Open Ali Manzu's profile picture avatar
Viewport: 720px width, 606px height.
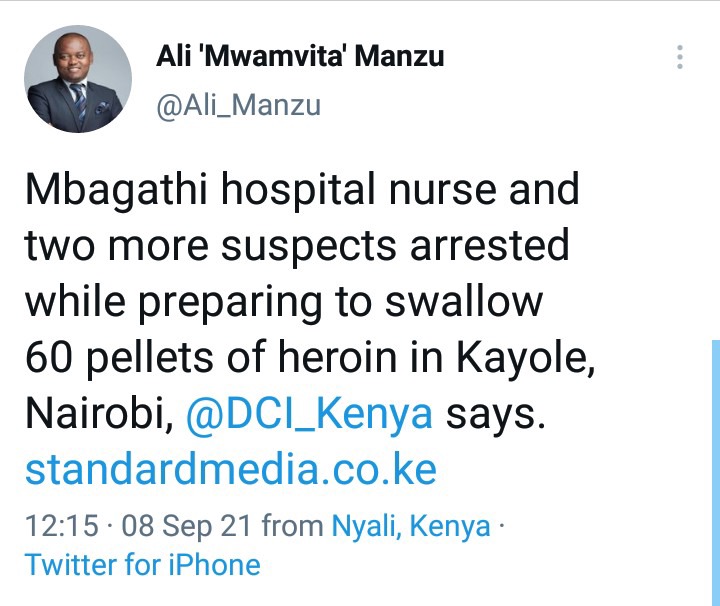pyautogui.click(x=78, y=79)
